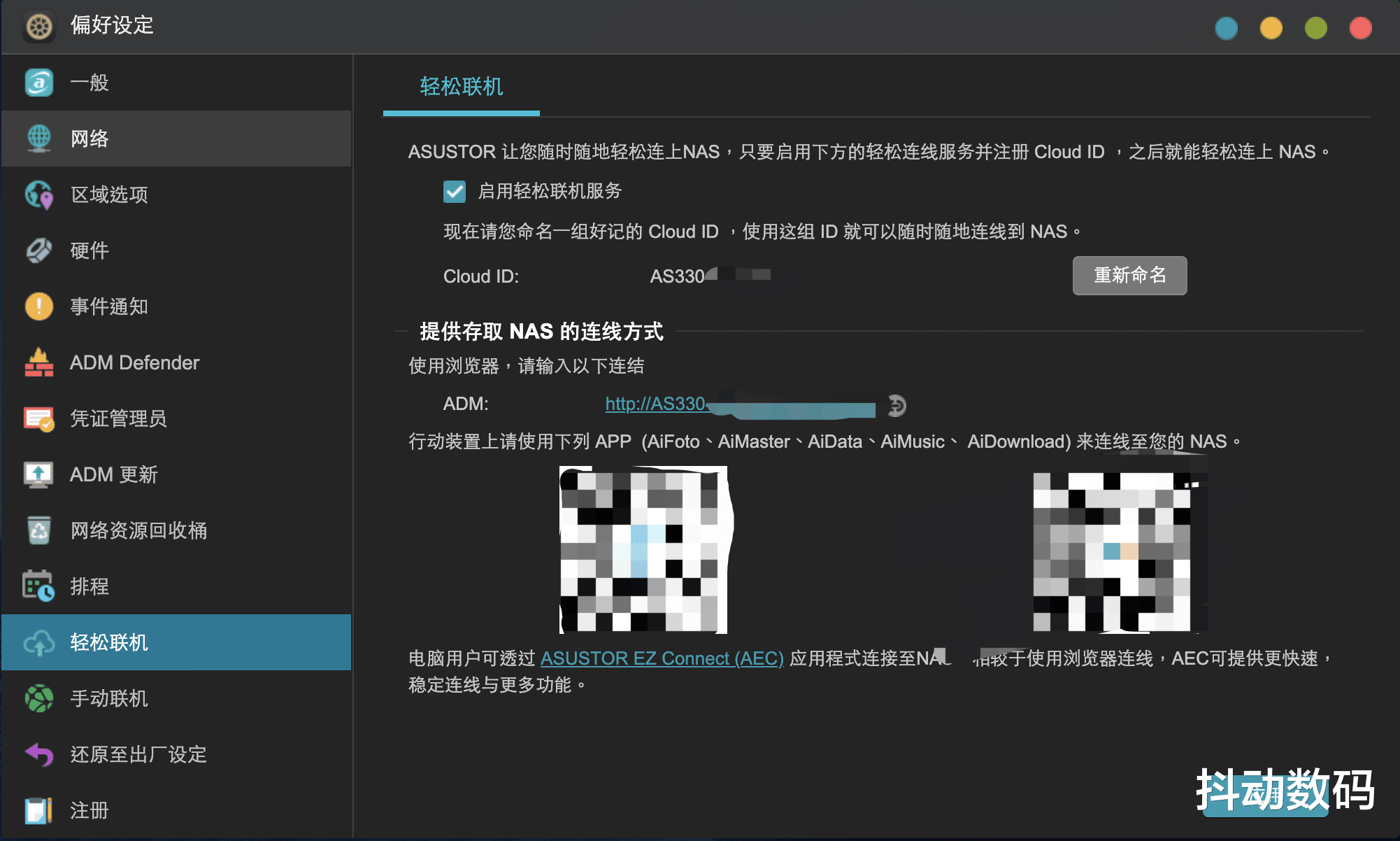1400x841 pixels.
Task: Click the 重新命名 button
Action: 1129,276
